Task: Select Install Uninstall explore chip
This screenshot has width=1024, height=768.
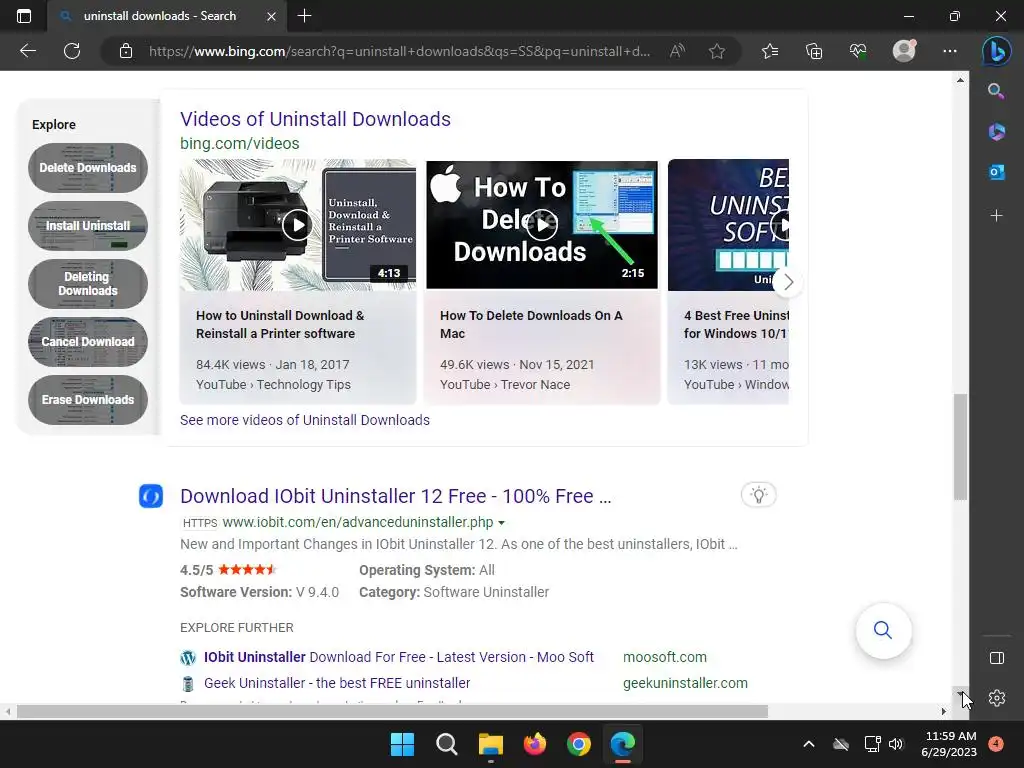Action: tap(88, 226)
